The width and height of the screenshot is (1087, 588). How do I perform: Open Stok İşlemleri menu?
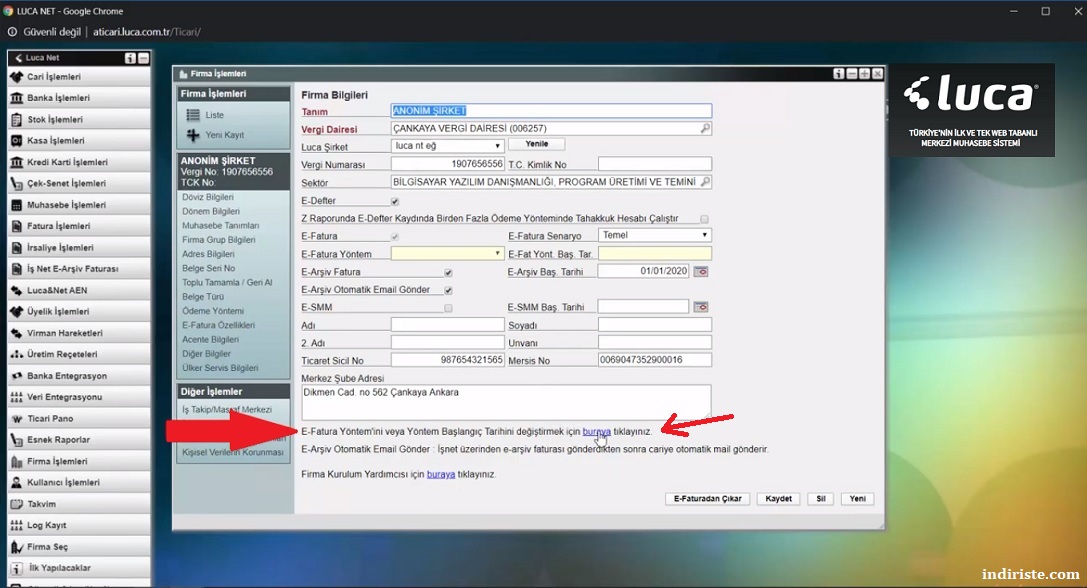[79, 119]
